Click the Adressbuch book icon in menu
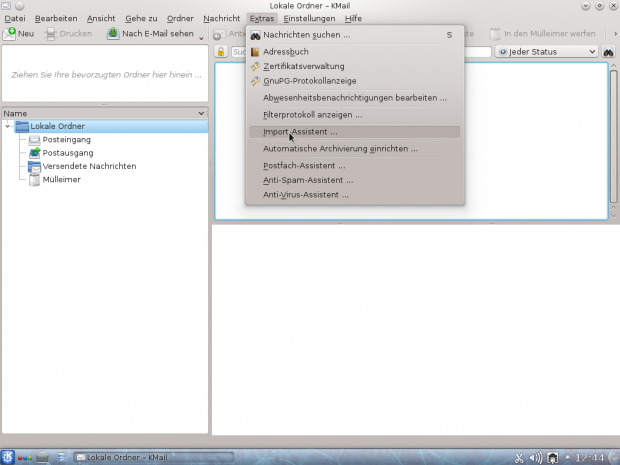Image resolution: width=620 pixels, height=465 pixels. coord(255,51)
